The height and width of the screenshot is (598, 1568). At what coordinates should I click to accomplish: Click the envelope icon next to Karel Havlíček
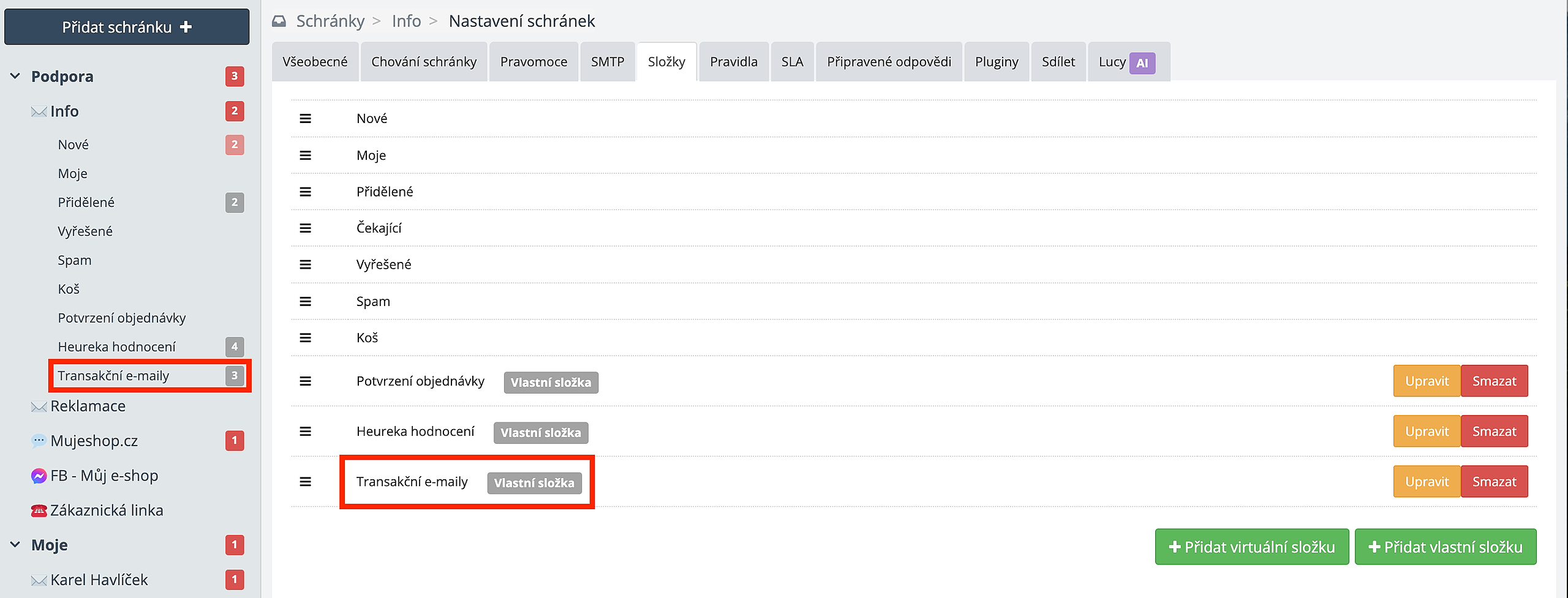(39, 580)
